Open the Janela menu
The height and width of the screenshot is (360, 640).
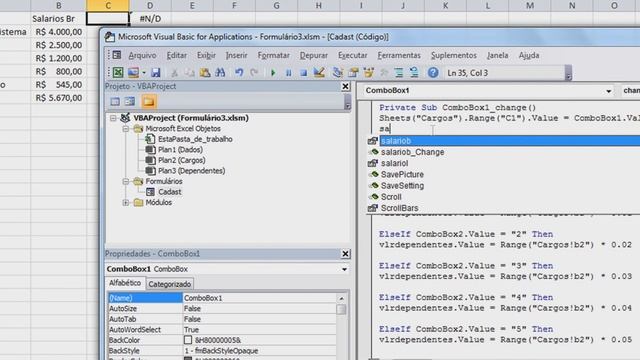[498, 55]
